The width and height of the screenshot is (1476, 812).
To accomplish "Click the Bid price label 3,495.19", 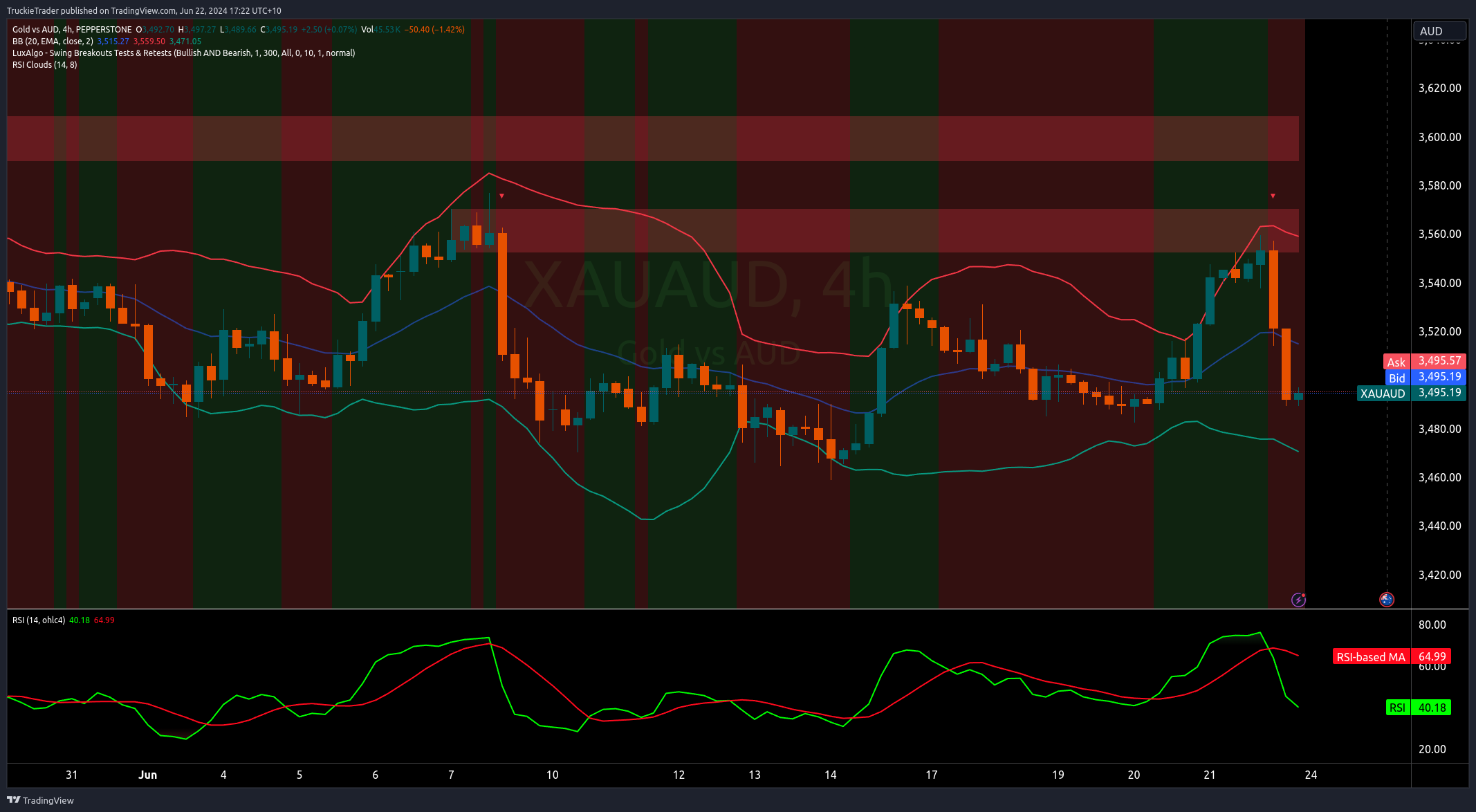I will tap(1425, 377).
